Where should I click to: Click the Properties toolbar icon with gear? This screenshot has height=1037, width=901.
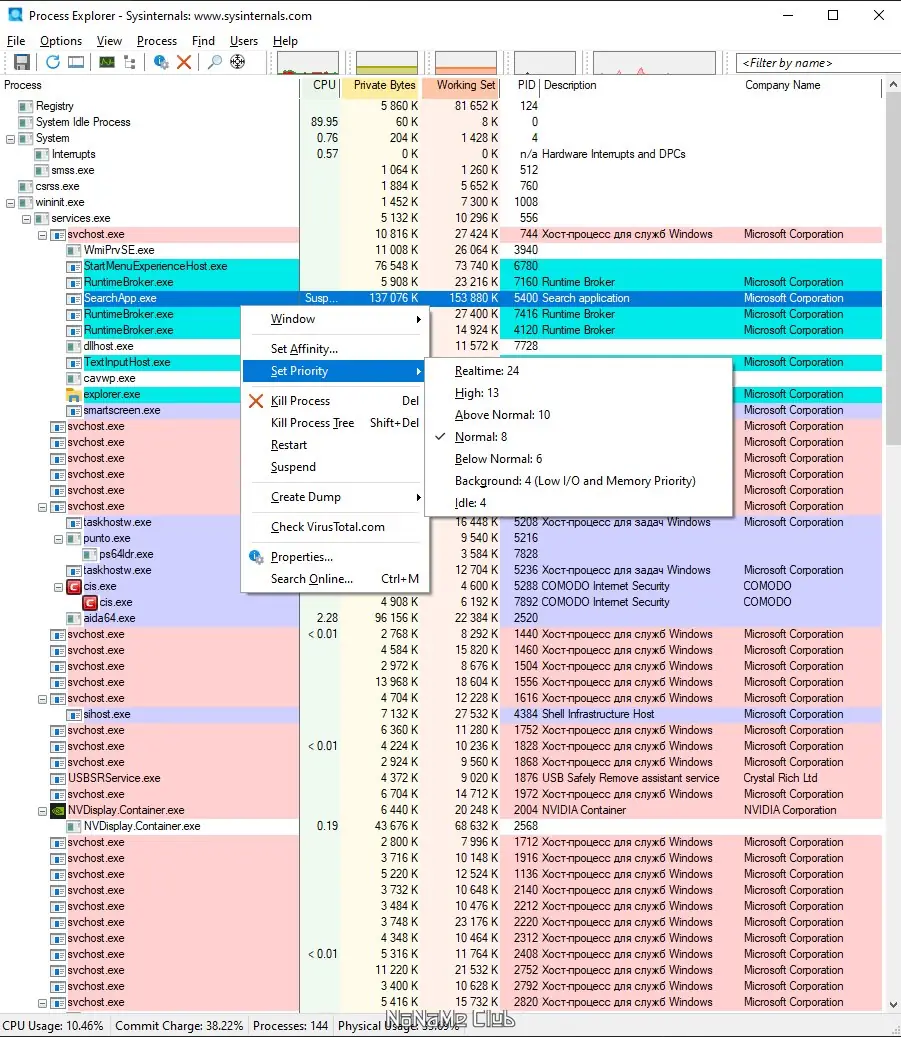161,62
